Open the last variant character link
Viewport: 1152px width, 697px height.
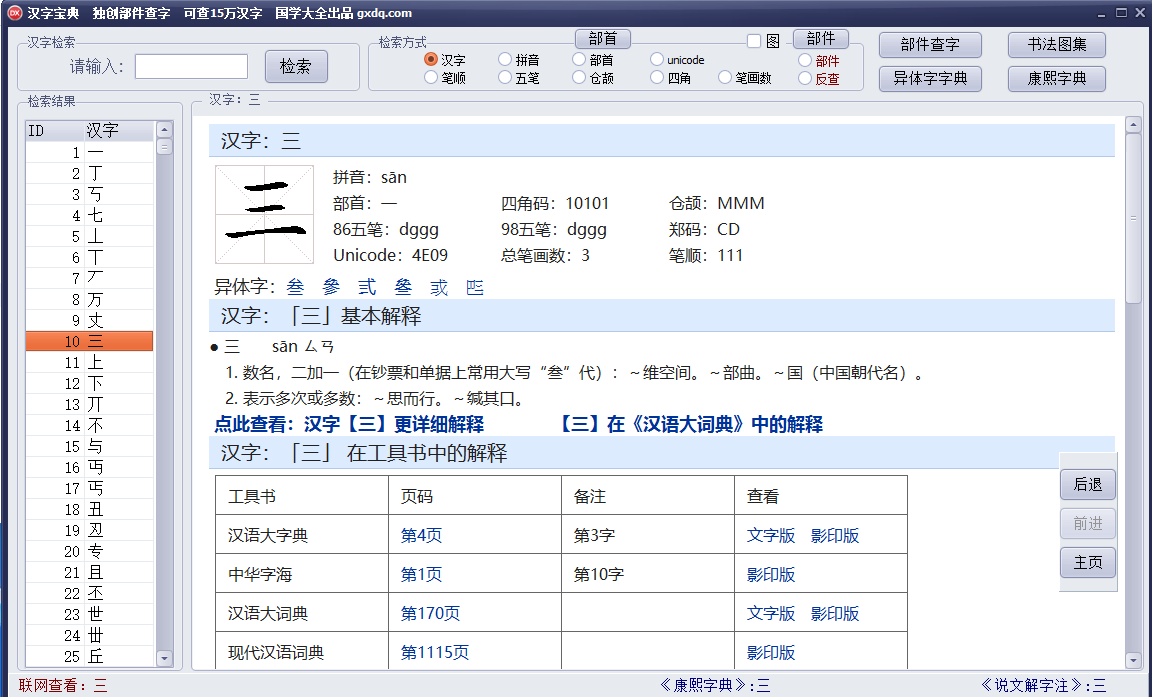(x=475, y=287)
